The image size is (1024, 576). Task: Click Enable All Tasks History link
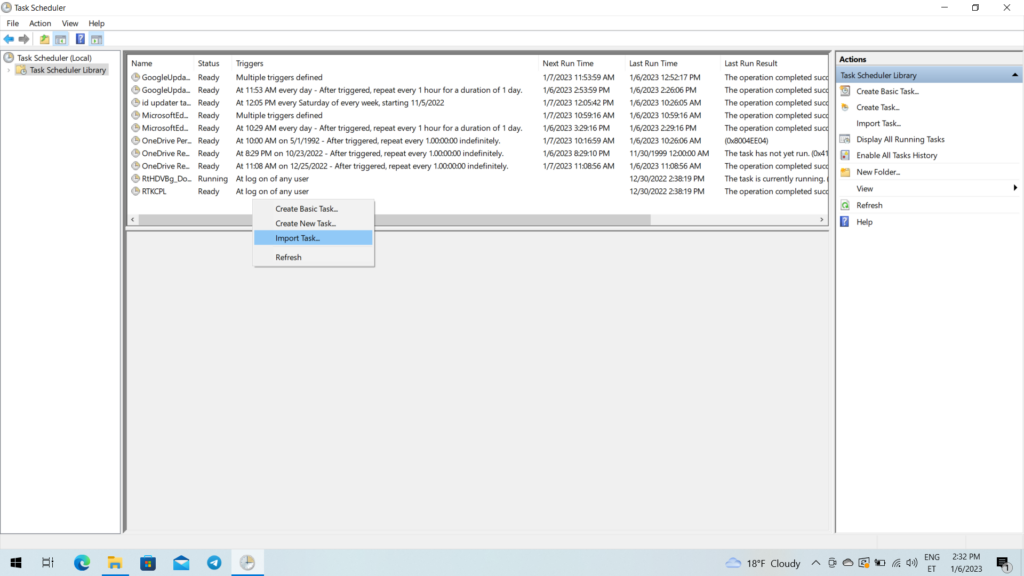click(x=896, y=155)
